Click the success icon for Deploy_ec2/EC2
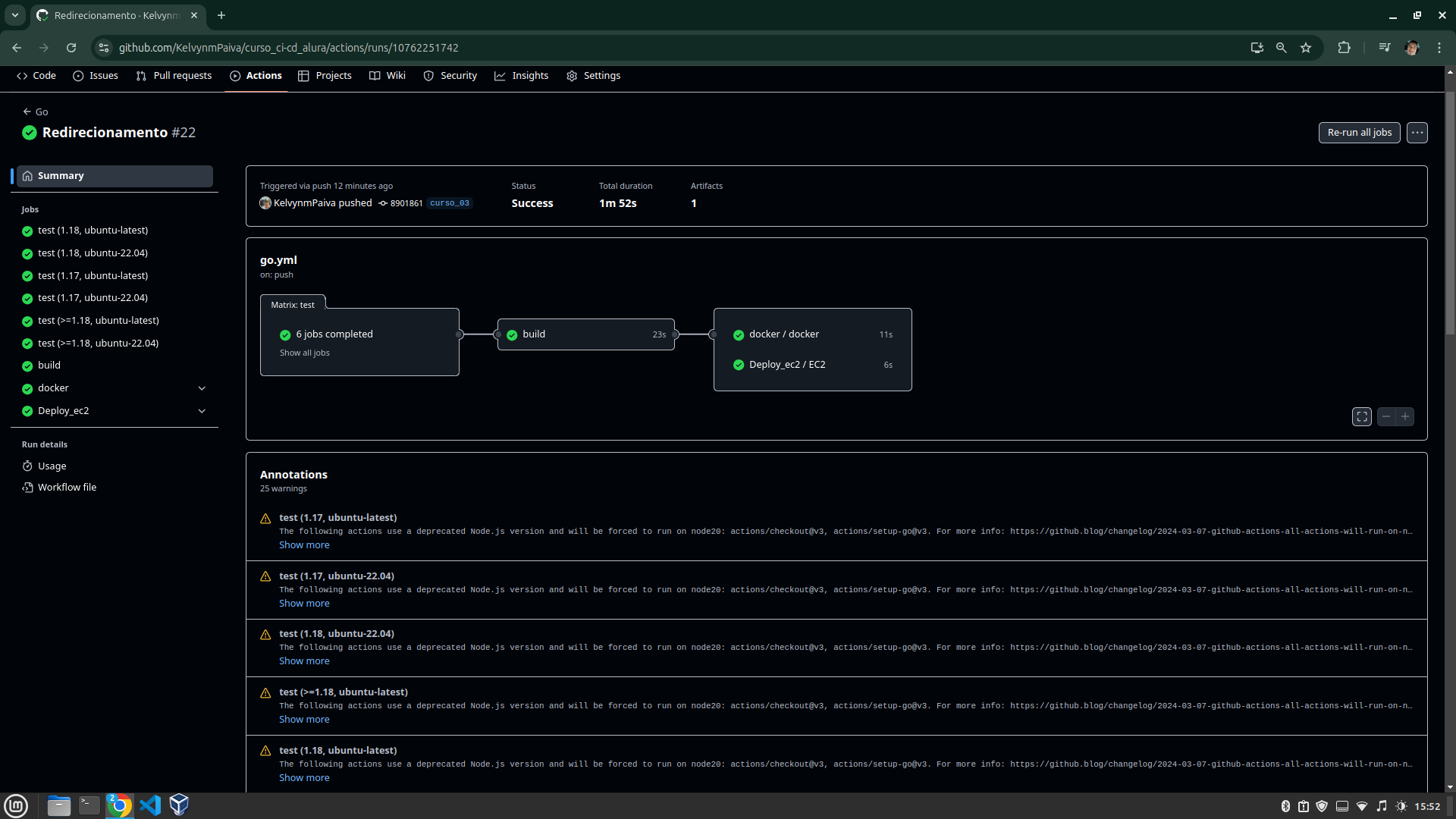Viewport: 1456px width, 819px height. pyautogui.click(x=739, y=364)
